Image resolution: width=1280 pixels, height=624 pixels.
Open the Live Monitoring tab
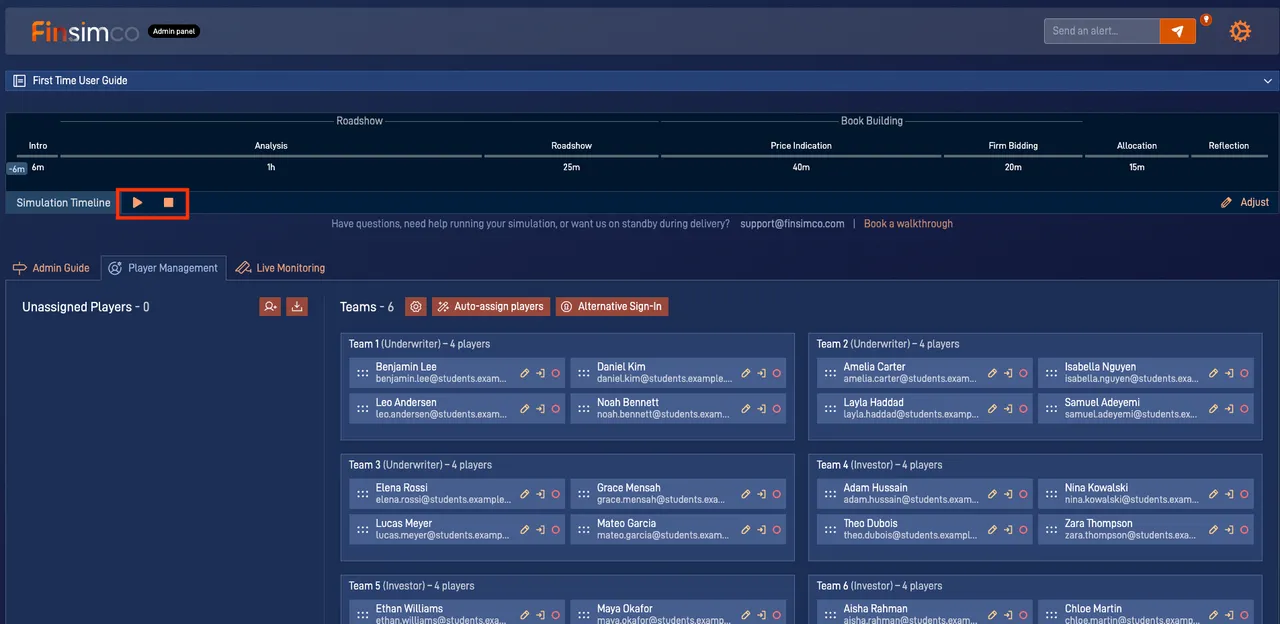pos(280,268)
